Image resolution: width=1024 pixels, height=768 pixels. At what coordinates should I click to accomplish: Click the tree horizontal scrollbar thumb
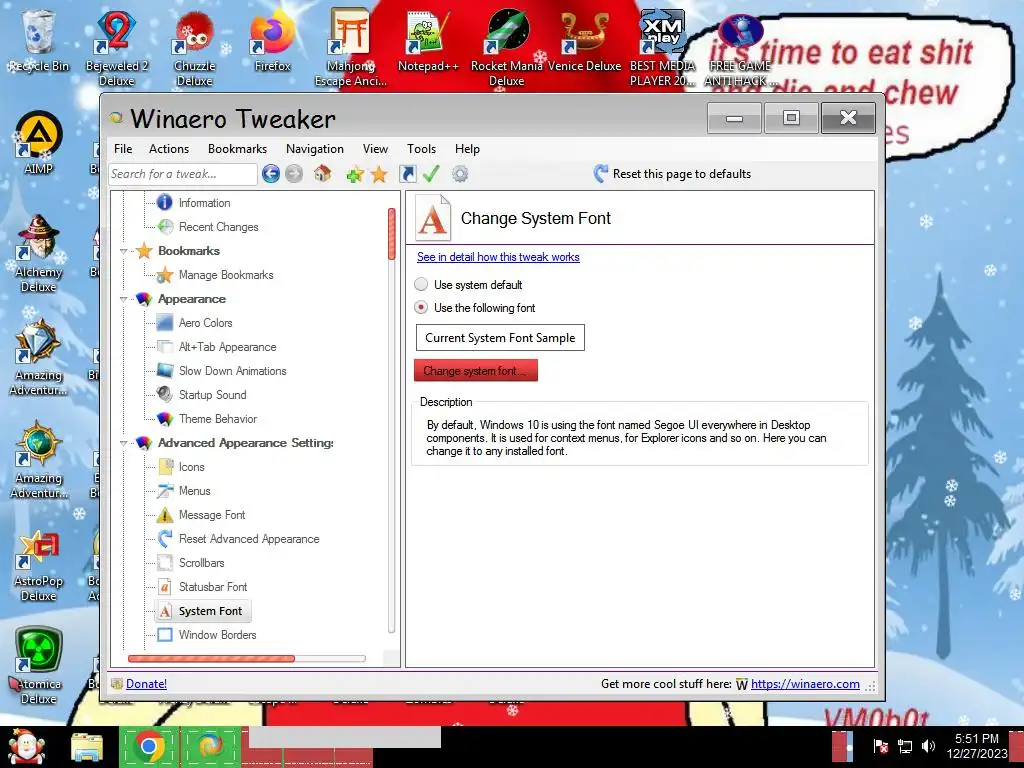(x=212, y=659)
